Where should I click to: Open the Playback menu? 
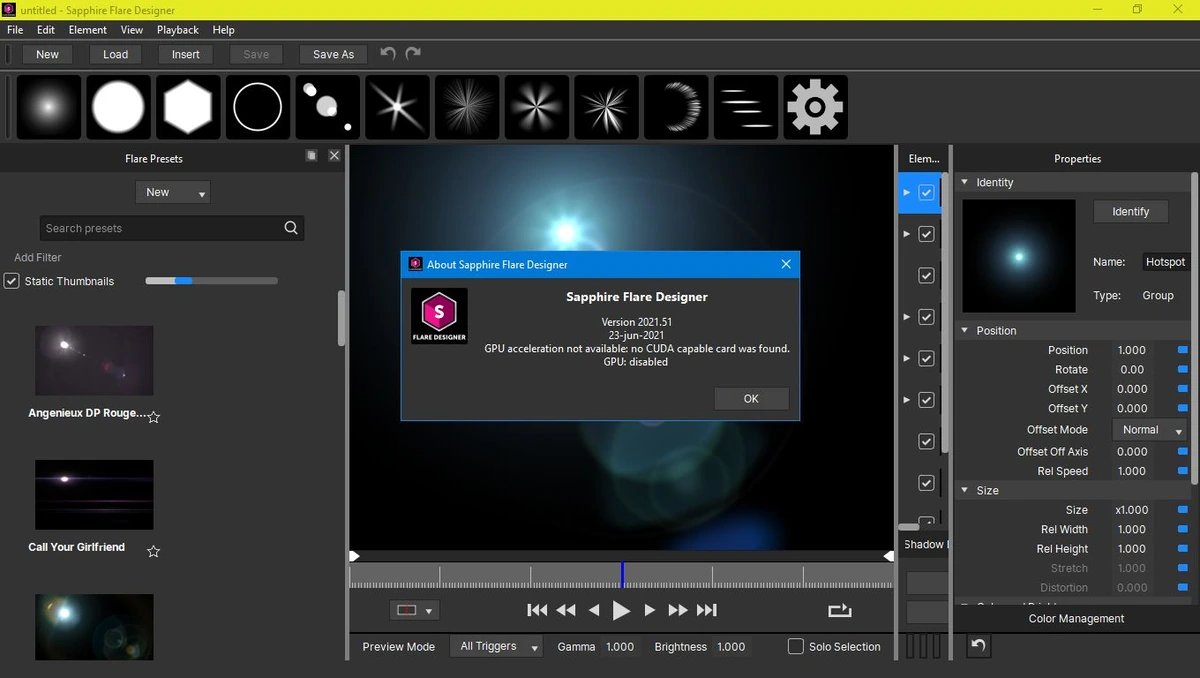pyautogui.click(x=178, y=30)
